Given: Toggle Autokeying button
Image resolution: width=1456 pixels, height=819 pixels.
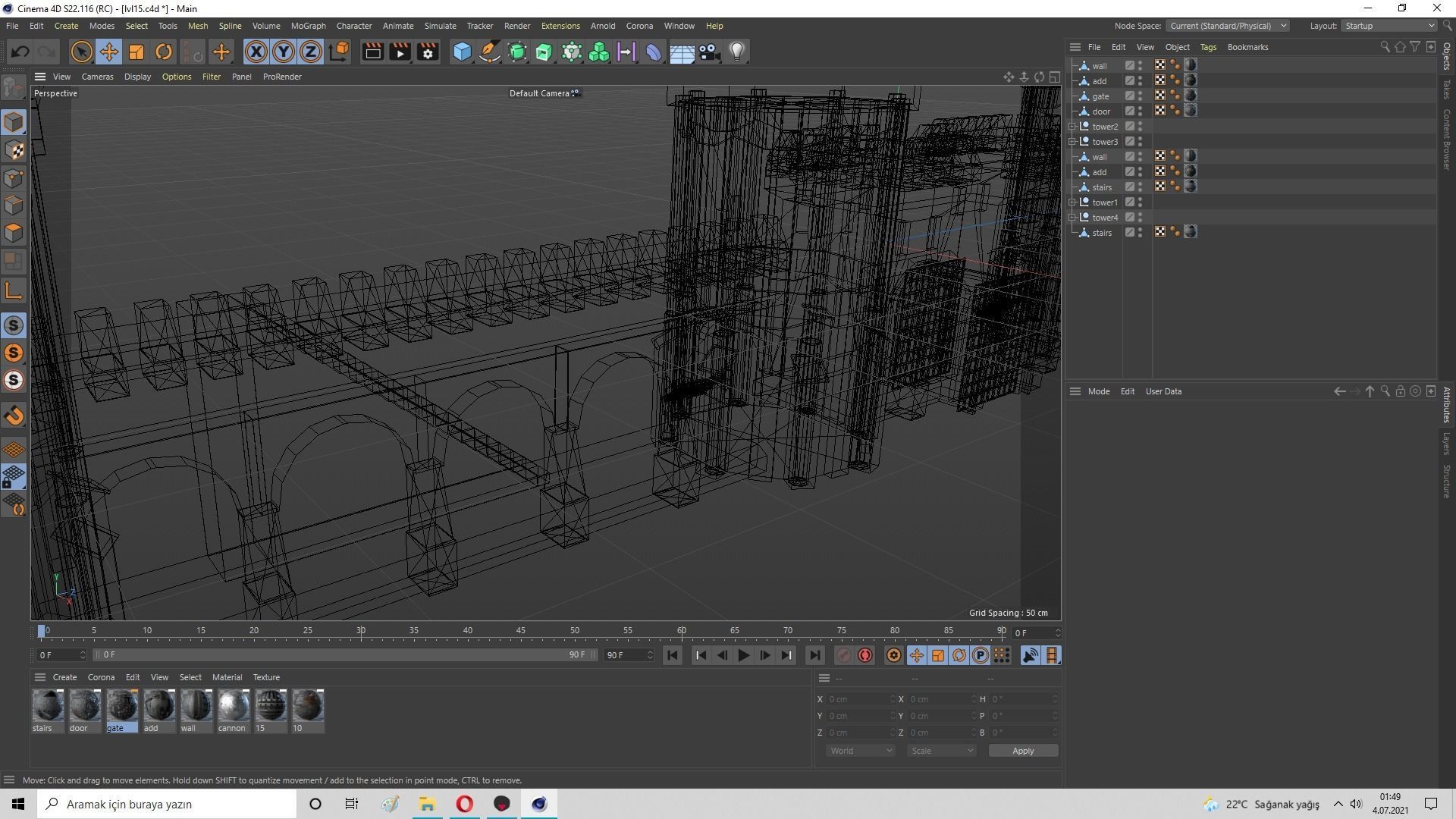Looking at the screenshot, I should coord(865,655).
